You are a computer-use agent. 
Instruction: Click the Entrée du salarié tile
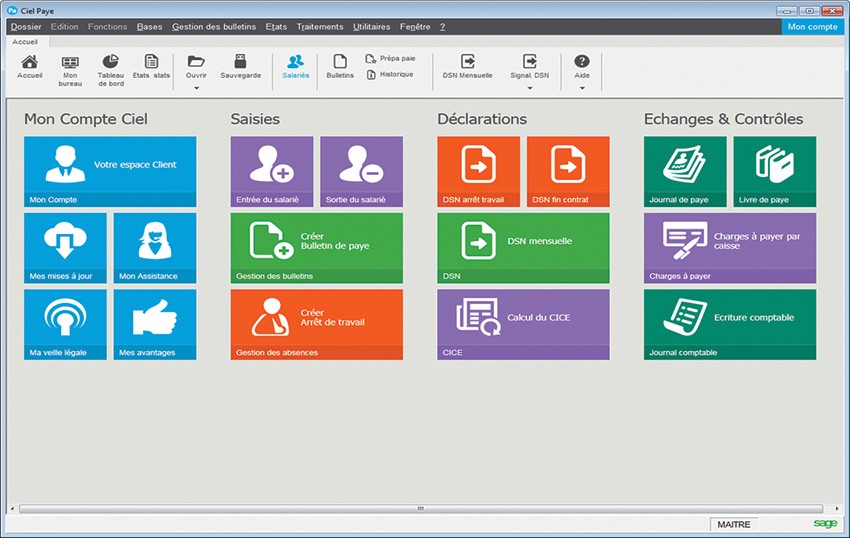[x=271, y=171]
